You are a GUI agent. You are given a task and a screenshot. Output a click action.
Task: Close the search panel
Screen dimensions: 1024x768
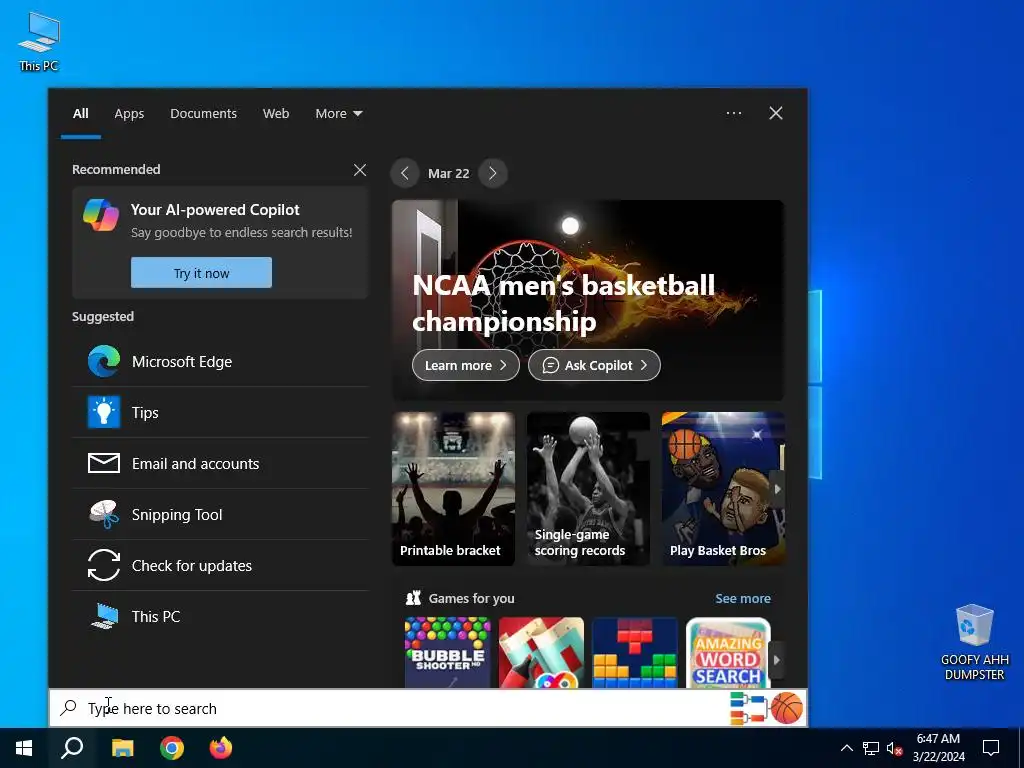pos(776,113)
